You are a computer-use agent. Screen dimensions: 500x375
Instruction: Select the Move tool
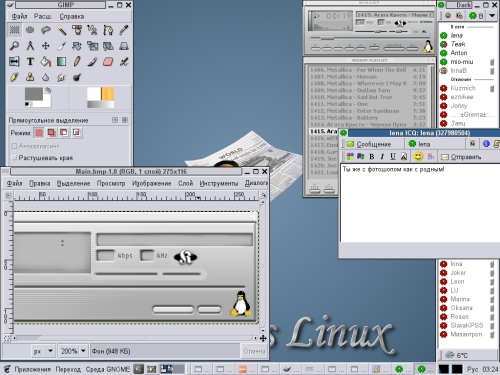click(x=46, y=46)
